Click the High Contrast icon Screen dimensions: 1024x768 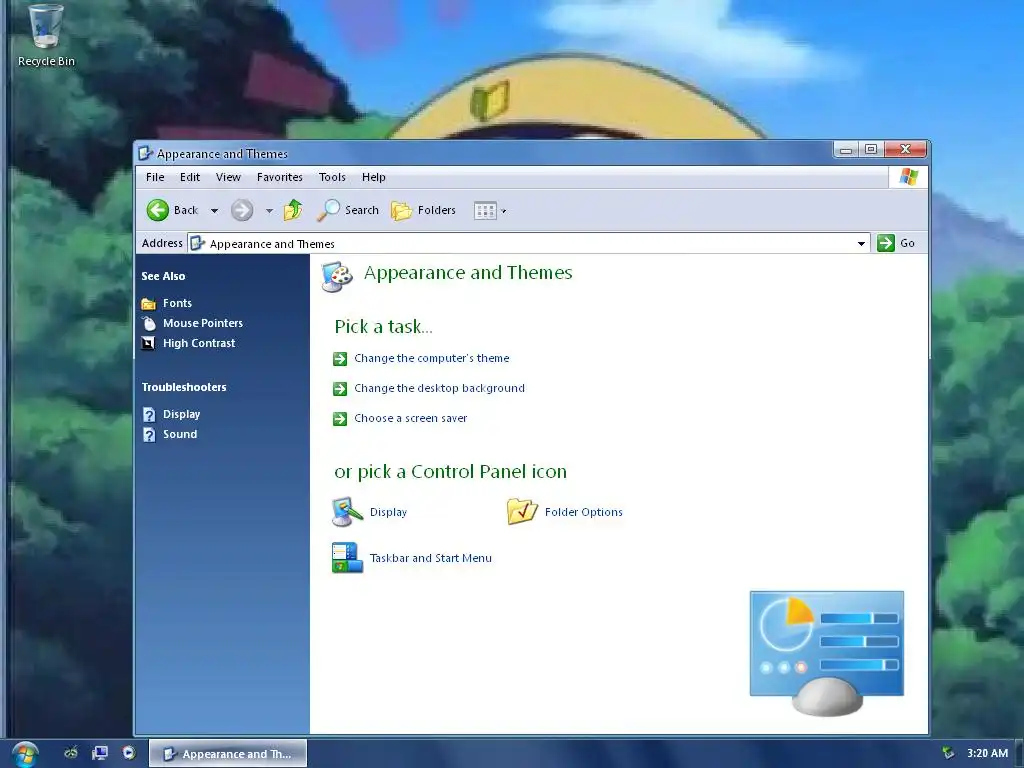149,344
